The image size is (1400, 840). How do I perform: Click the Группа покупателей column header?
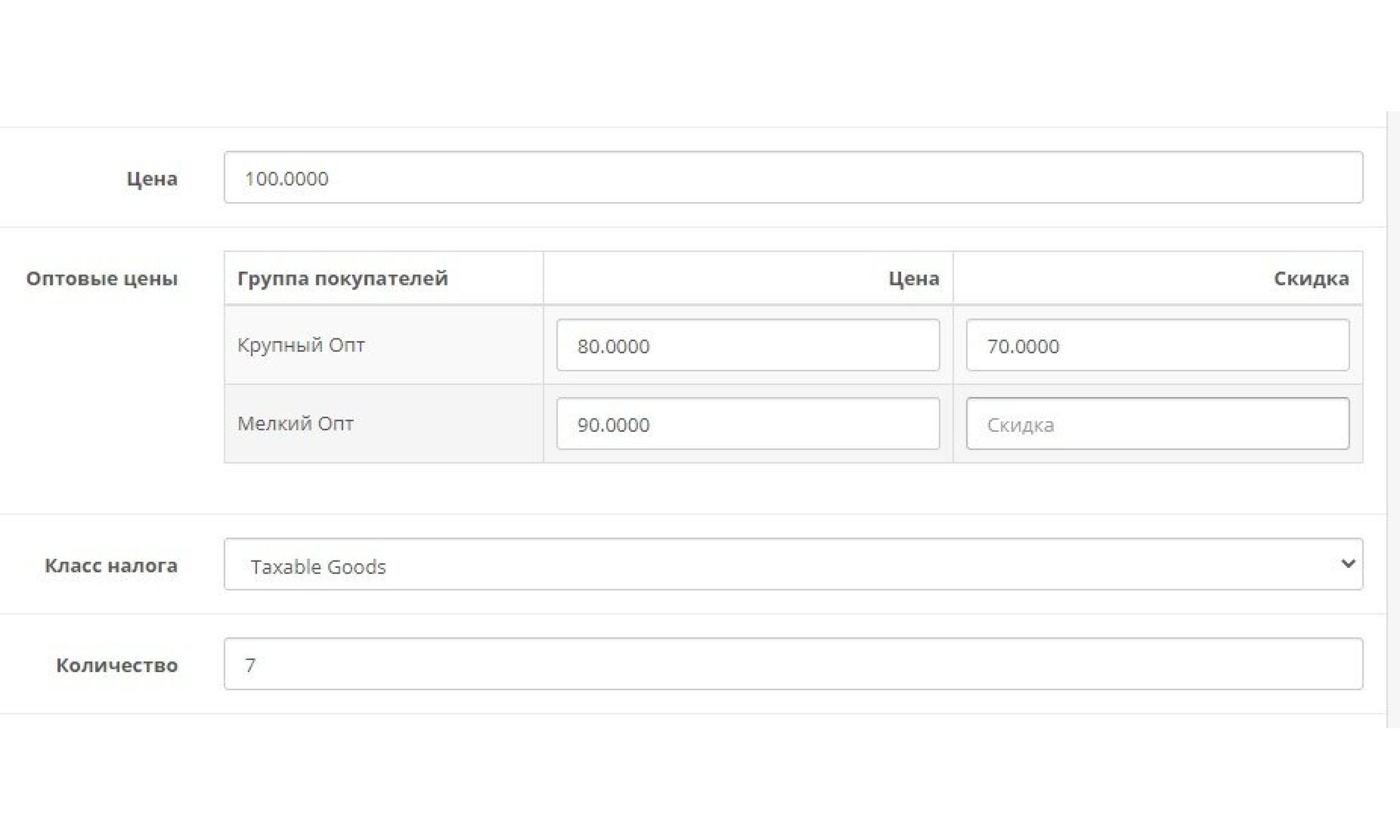342,278
